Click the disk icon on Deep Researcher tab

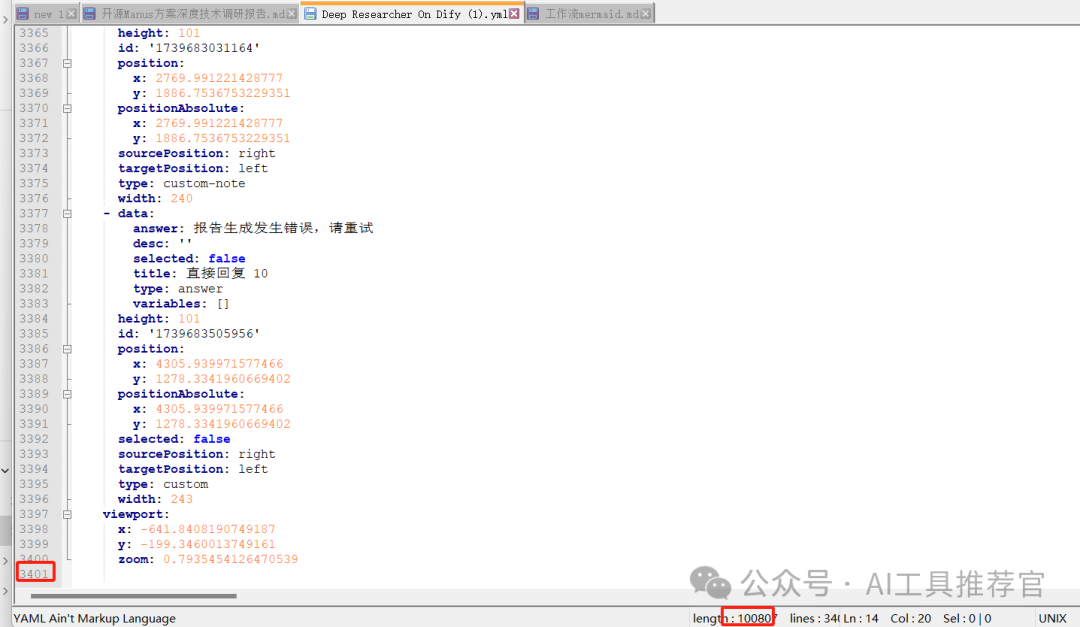pyautogui.click(x=310, y=14)
